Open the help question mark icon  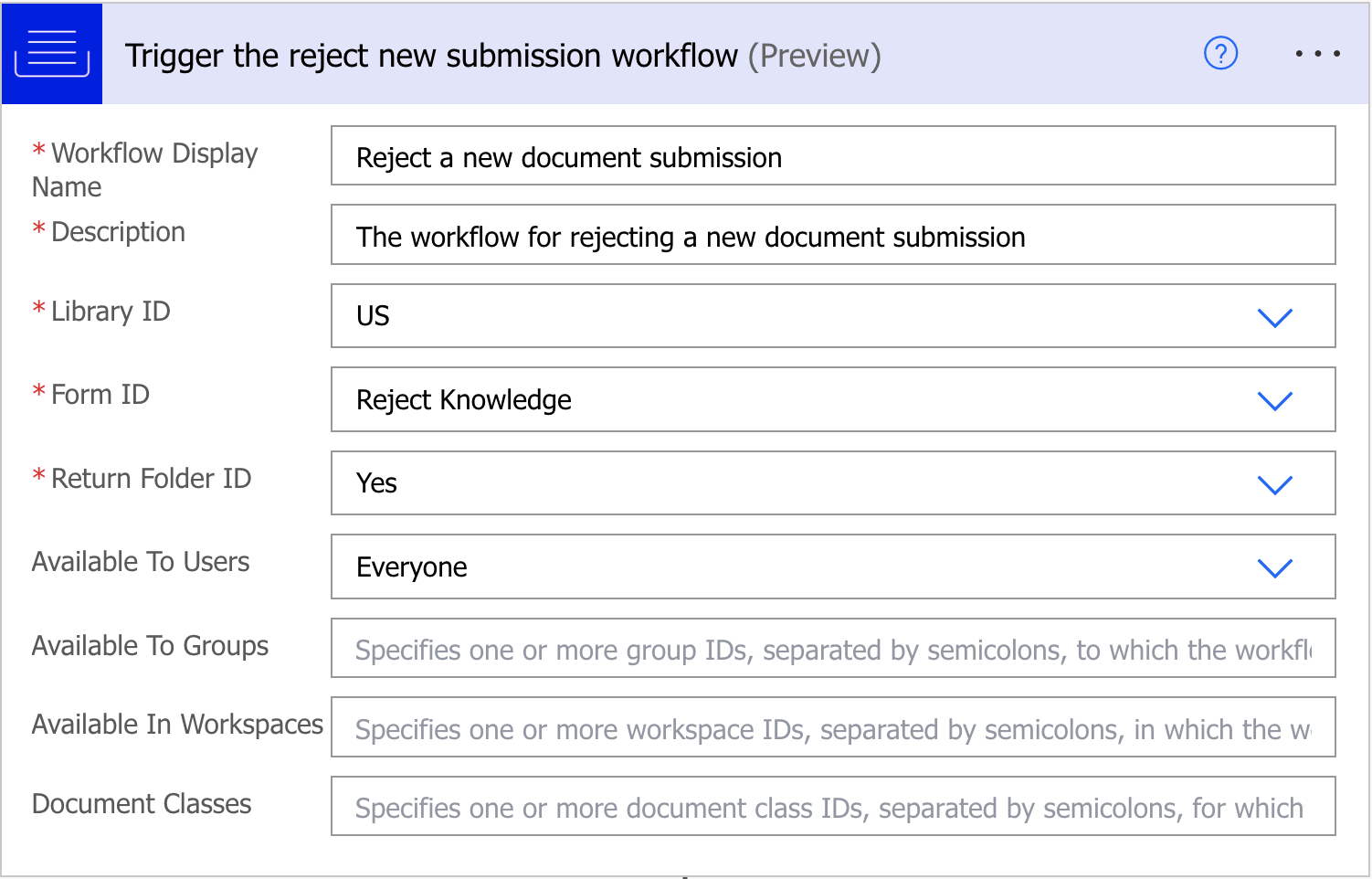coord(1220,54)
